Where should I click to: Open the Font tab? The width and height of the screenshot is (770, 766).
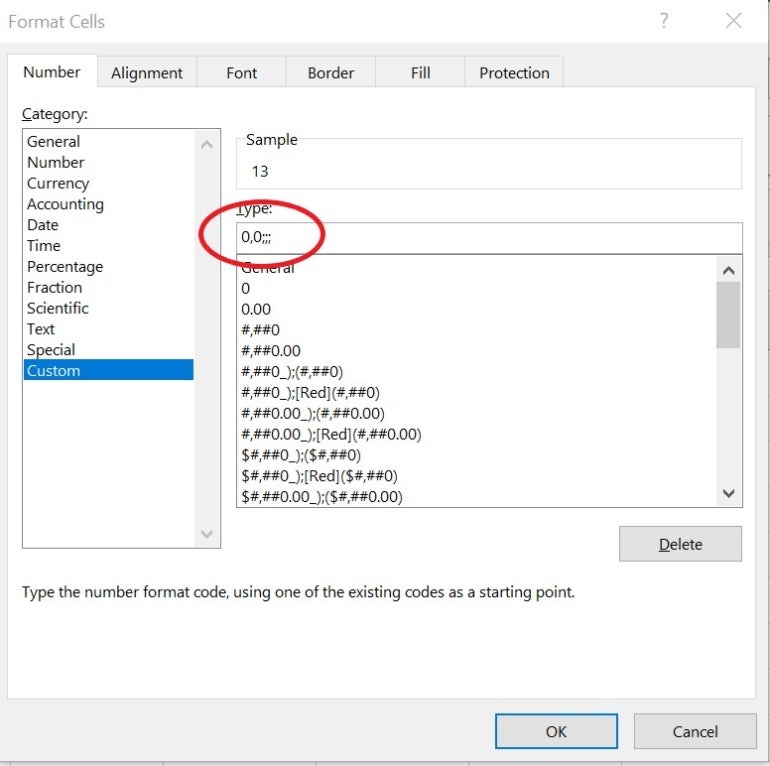[x=241, y=73]
